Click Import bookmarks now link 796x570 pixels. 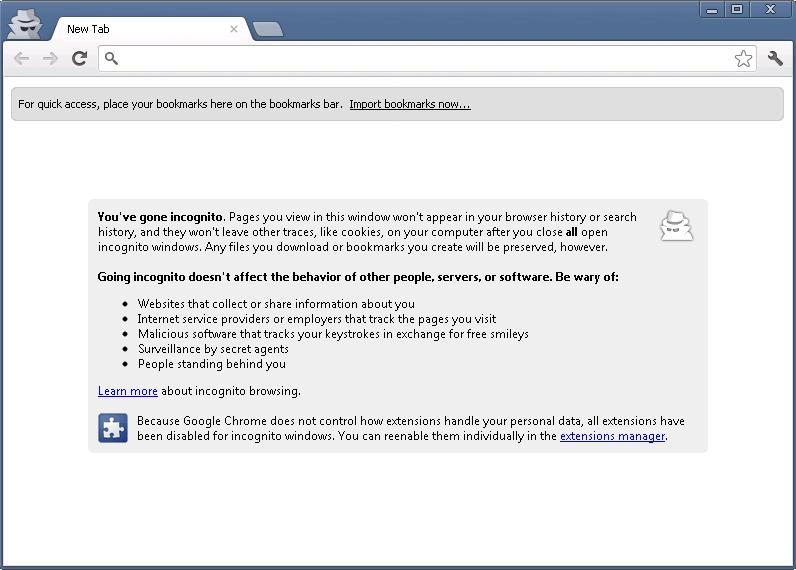(410, 104)
